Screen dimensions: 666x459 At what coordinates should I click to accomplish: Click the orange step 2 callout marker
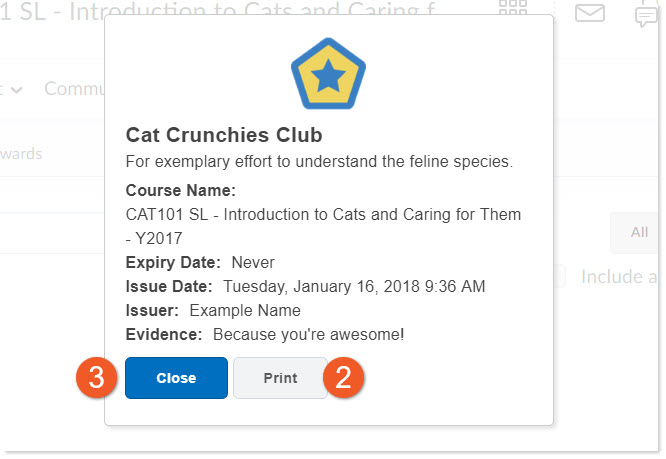(x=343, y=378)
